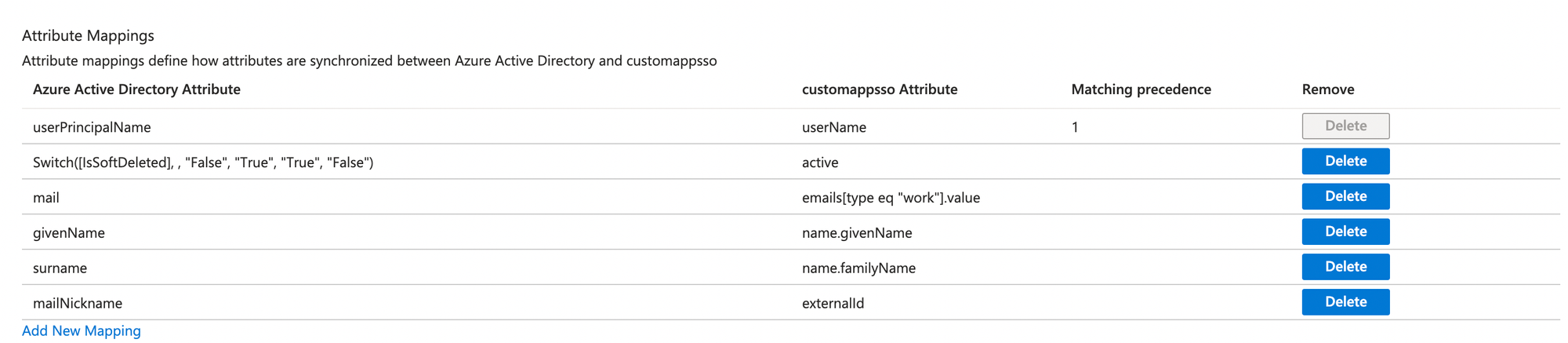Select the mail source attribute
Image resolution: width=1568 pixels, height=343 pixels.
coord(46,198)
